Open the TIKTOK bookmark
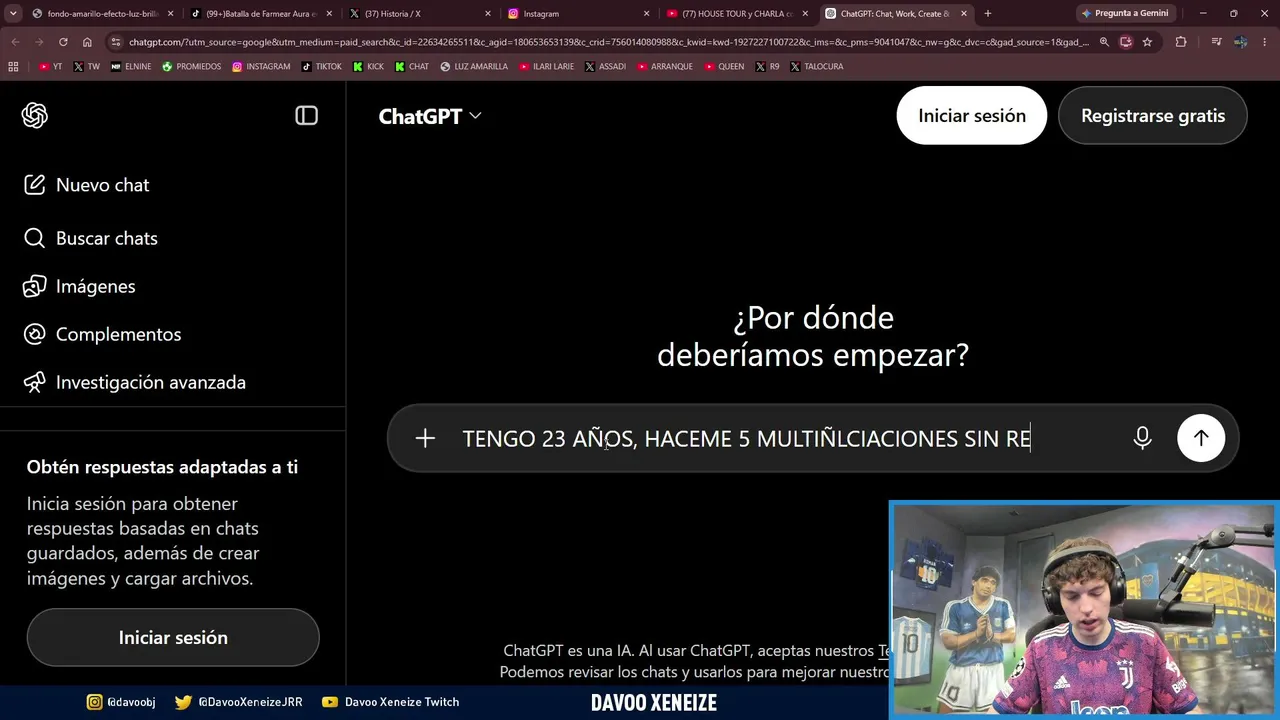Image resolution: width=1280 pixels, height=720 pixels. (x=322, y=67)
